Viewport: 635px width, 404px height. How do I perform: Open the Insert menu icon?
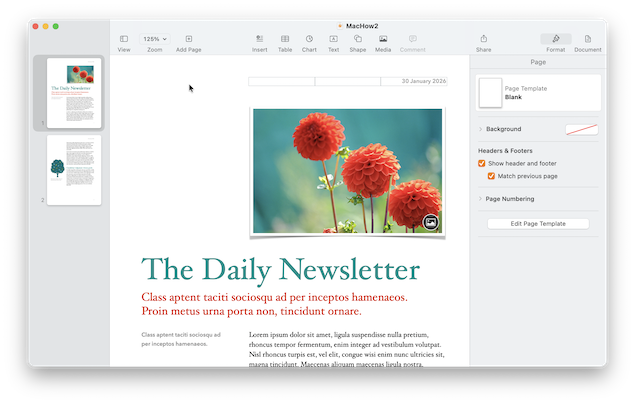click(x=260, y=39)
